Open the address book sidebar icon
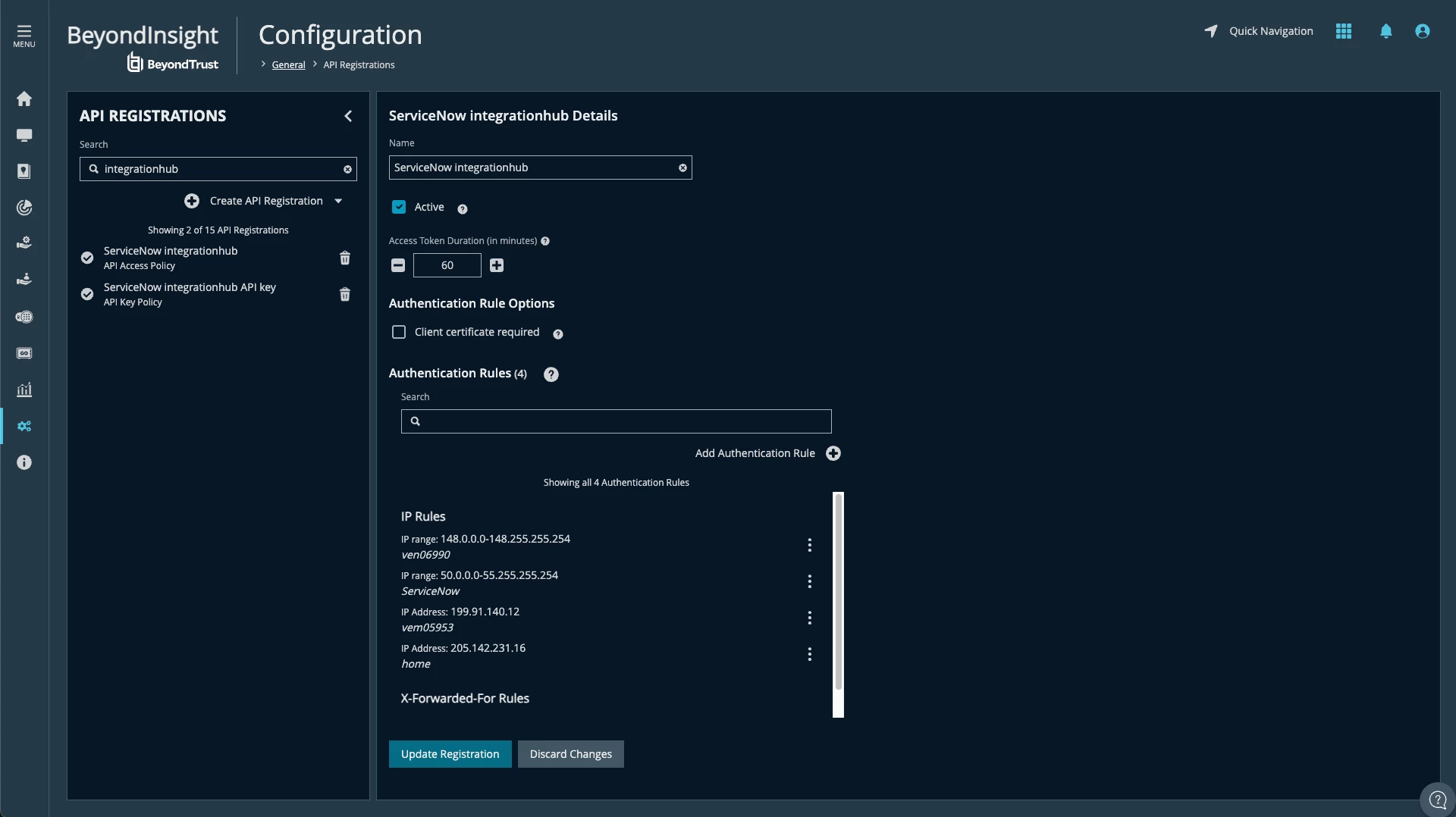This screenshot has width=1456, height=817. [x=24, y=171]
